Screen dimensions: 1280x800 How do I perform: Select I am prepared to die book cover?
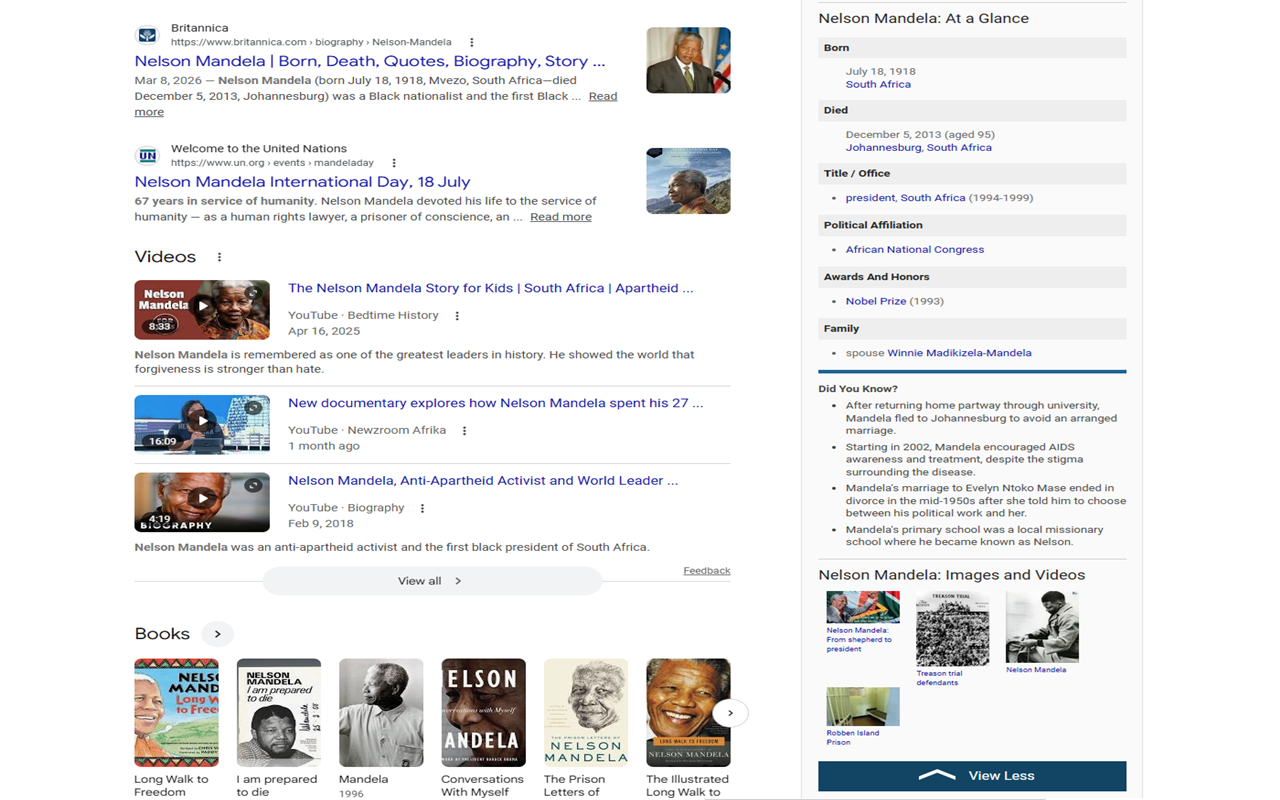tap(279, 713)
